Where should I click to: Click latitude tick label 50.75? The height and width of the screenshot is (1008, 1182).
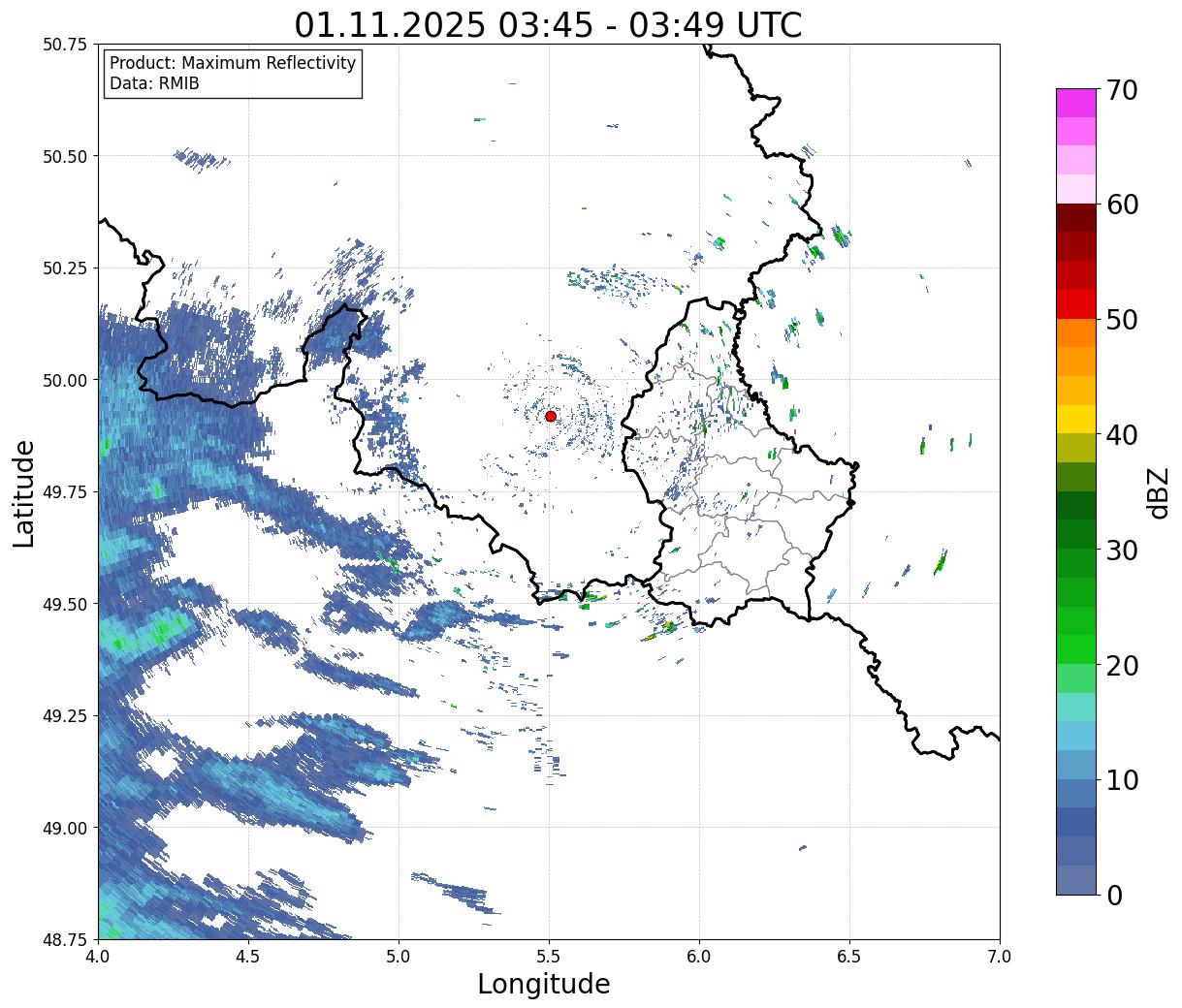(x=65, y=45)
